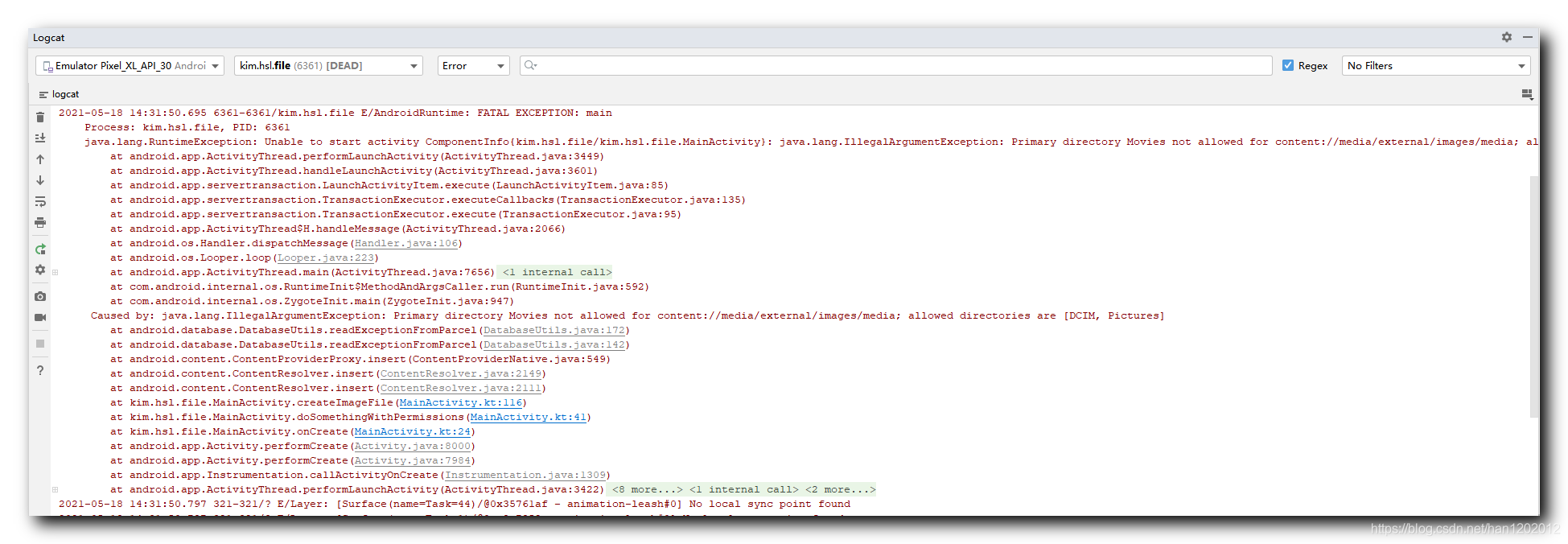Viewport: 1568px width, 544px height.
Task: Click the log output vertical scrollbar
Action: [1533, 296]
